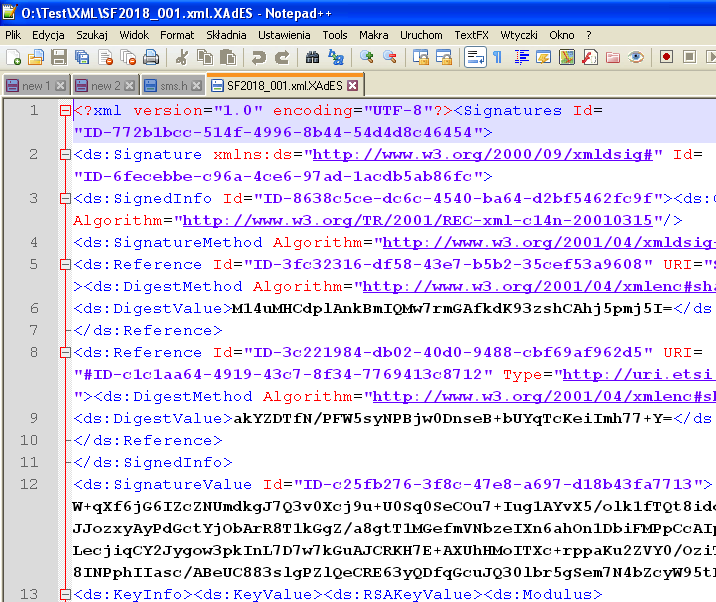Click the </ds:SignedInfo> closing tag text

click(153, 462)
